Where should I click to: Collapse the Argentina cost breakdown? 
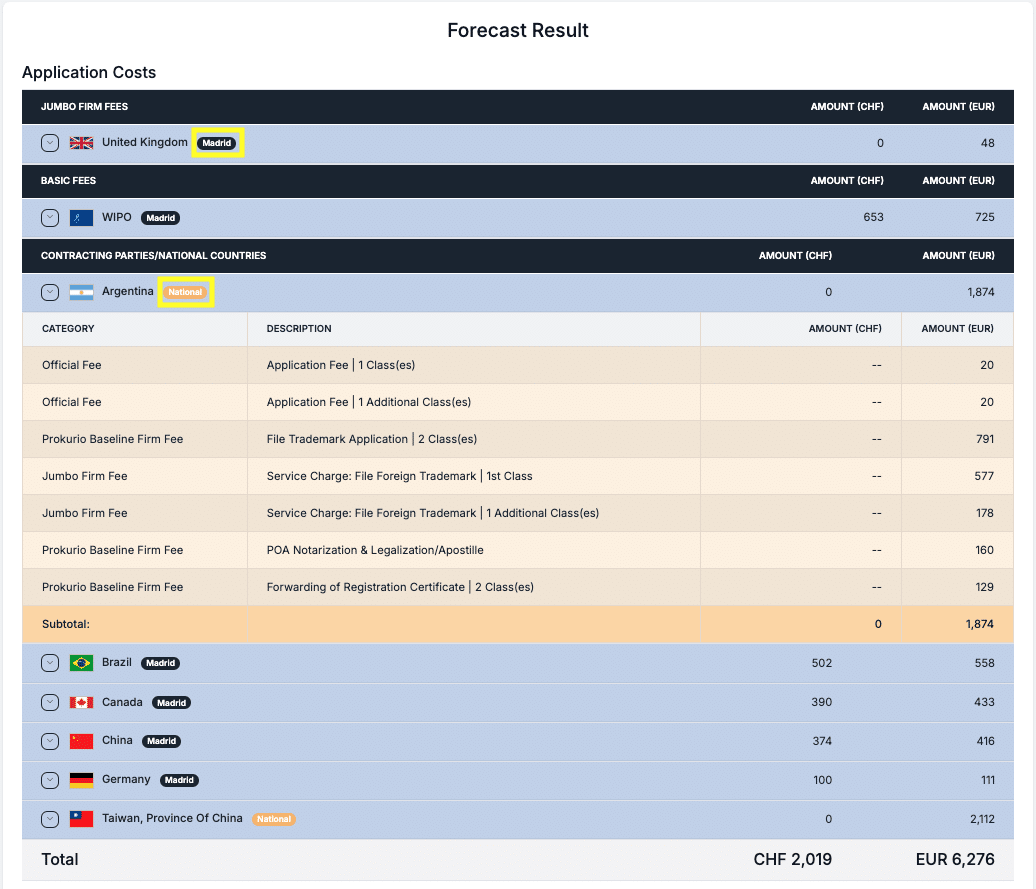pos(50,292)
